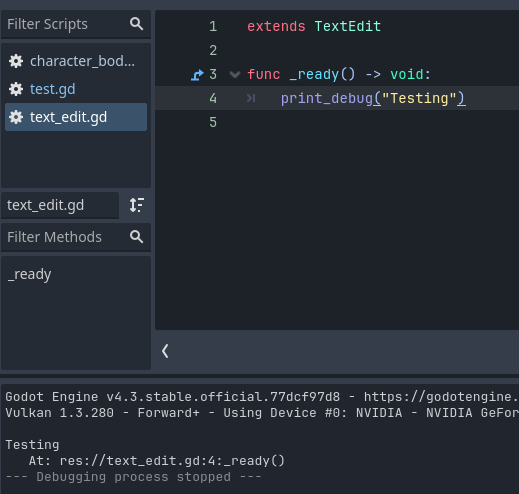Click the Filter Scripts search icon

click(x=136, y=24)
